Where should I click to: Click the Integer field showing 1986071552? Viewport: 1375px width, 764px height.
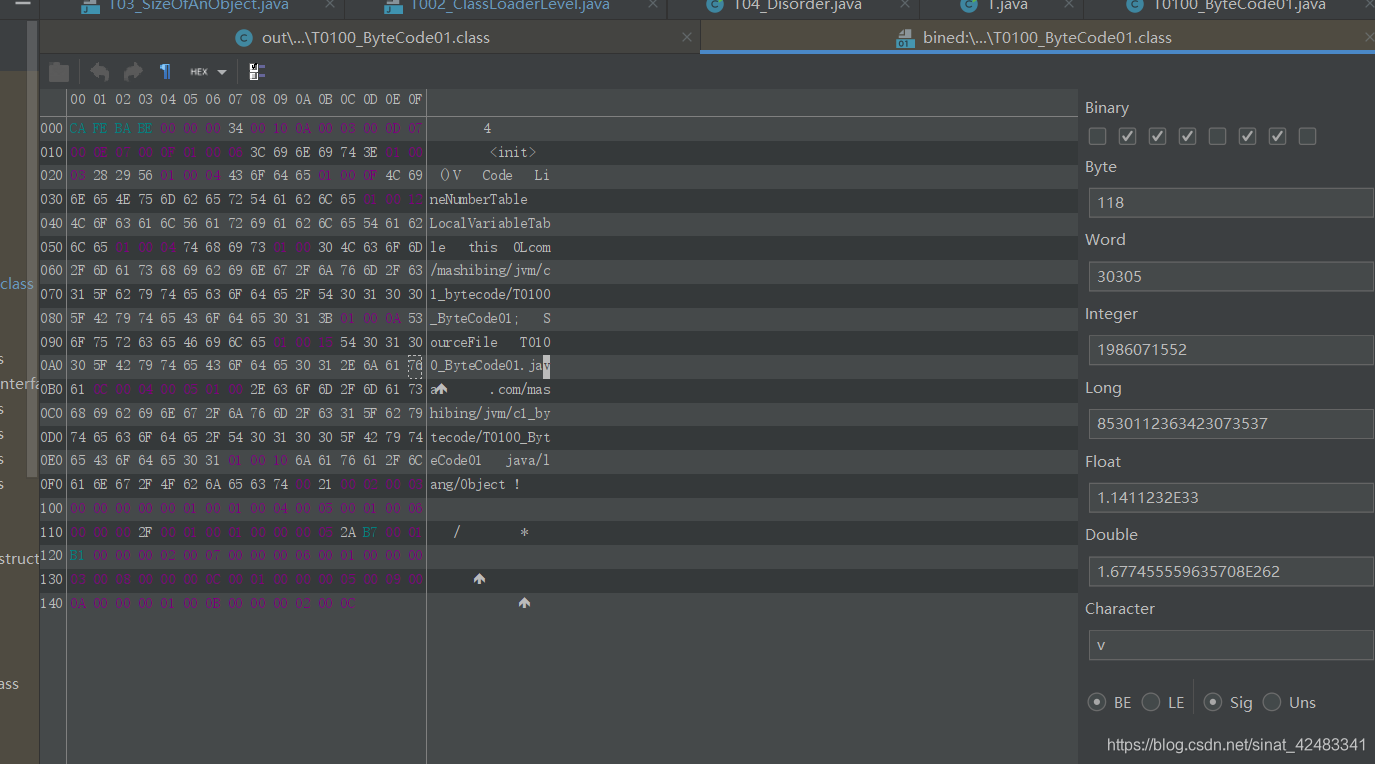pyautogui.click(x=1231, y=350)
